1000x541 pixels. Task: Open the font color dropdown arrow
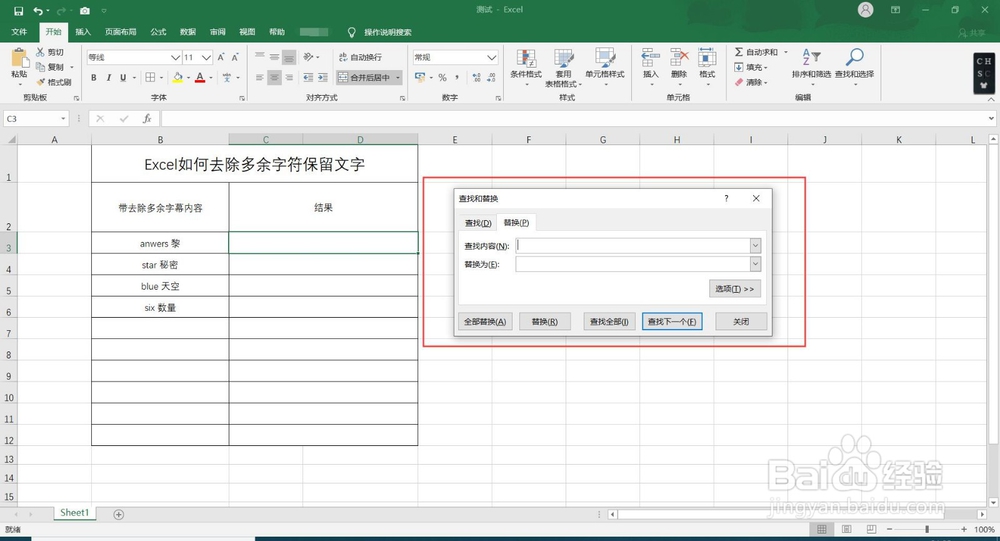(x=211, y=78)
